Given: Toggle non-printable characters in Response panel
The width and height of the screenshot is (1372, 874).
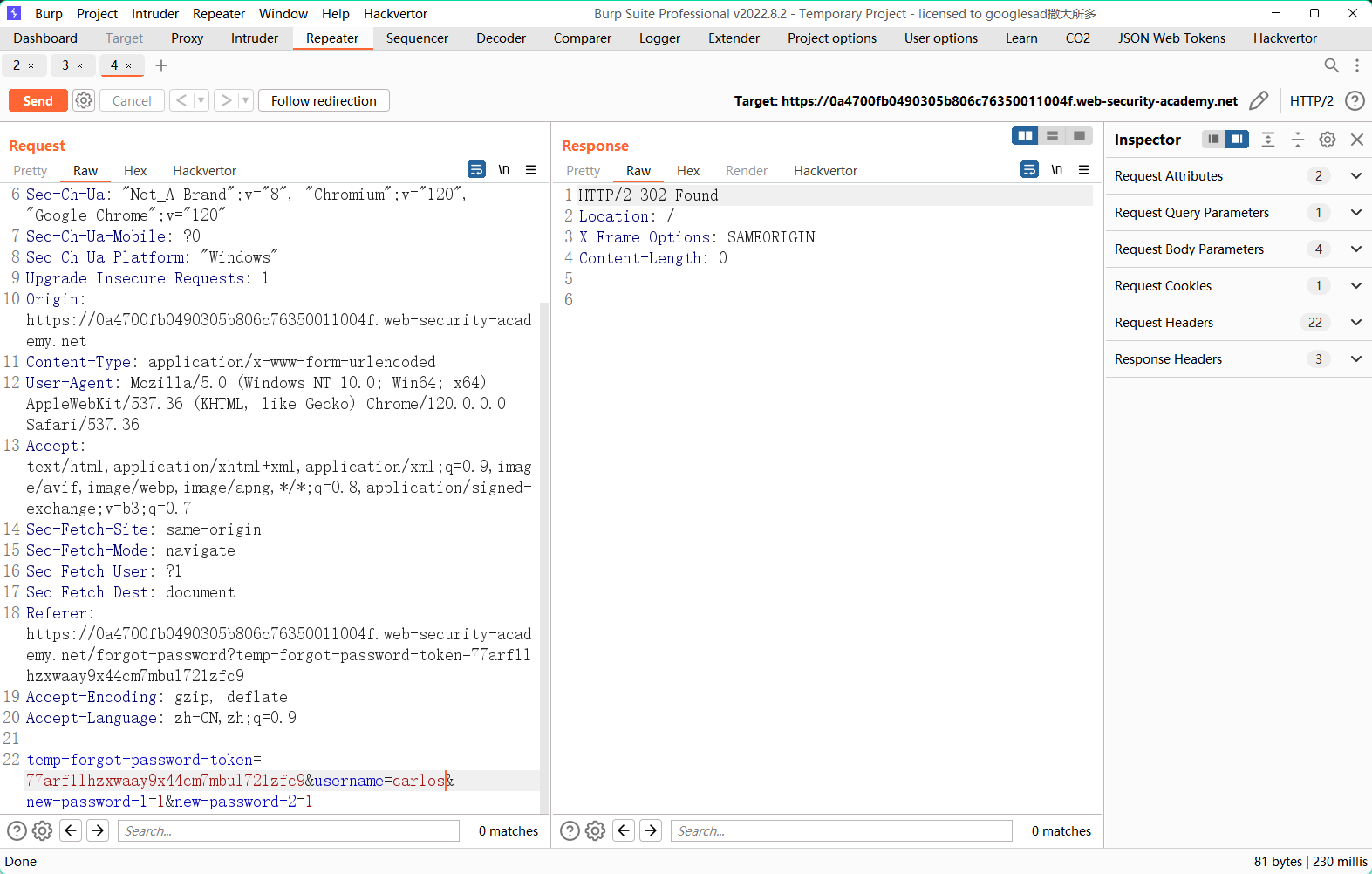Looking at the screenshot, I should (1056, 169).
